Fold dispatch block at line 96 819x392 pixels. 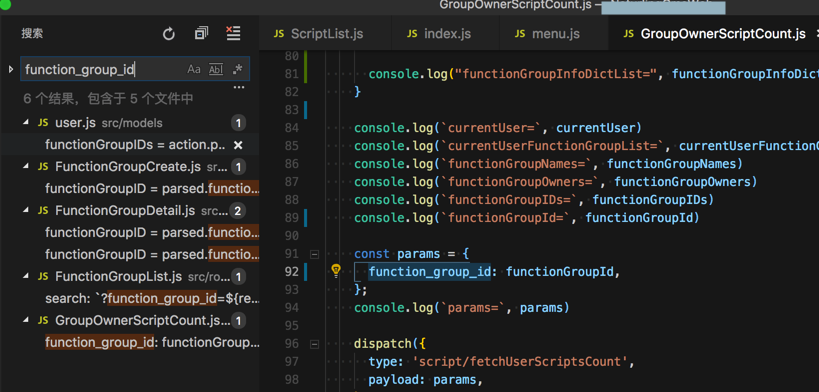tap(314, 344)
